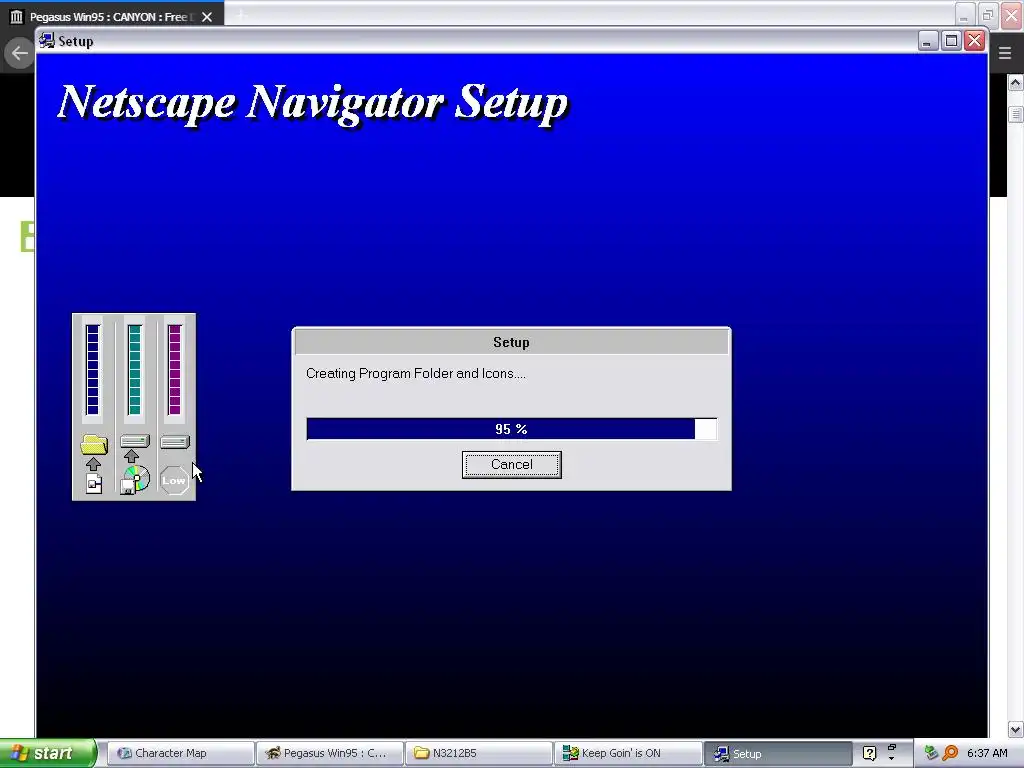Open the Start menu
Viewport: 1024px width, 768px height.
point(48,753)
